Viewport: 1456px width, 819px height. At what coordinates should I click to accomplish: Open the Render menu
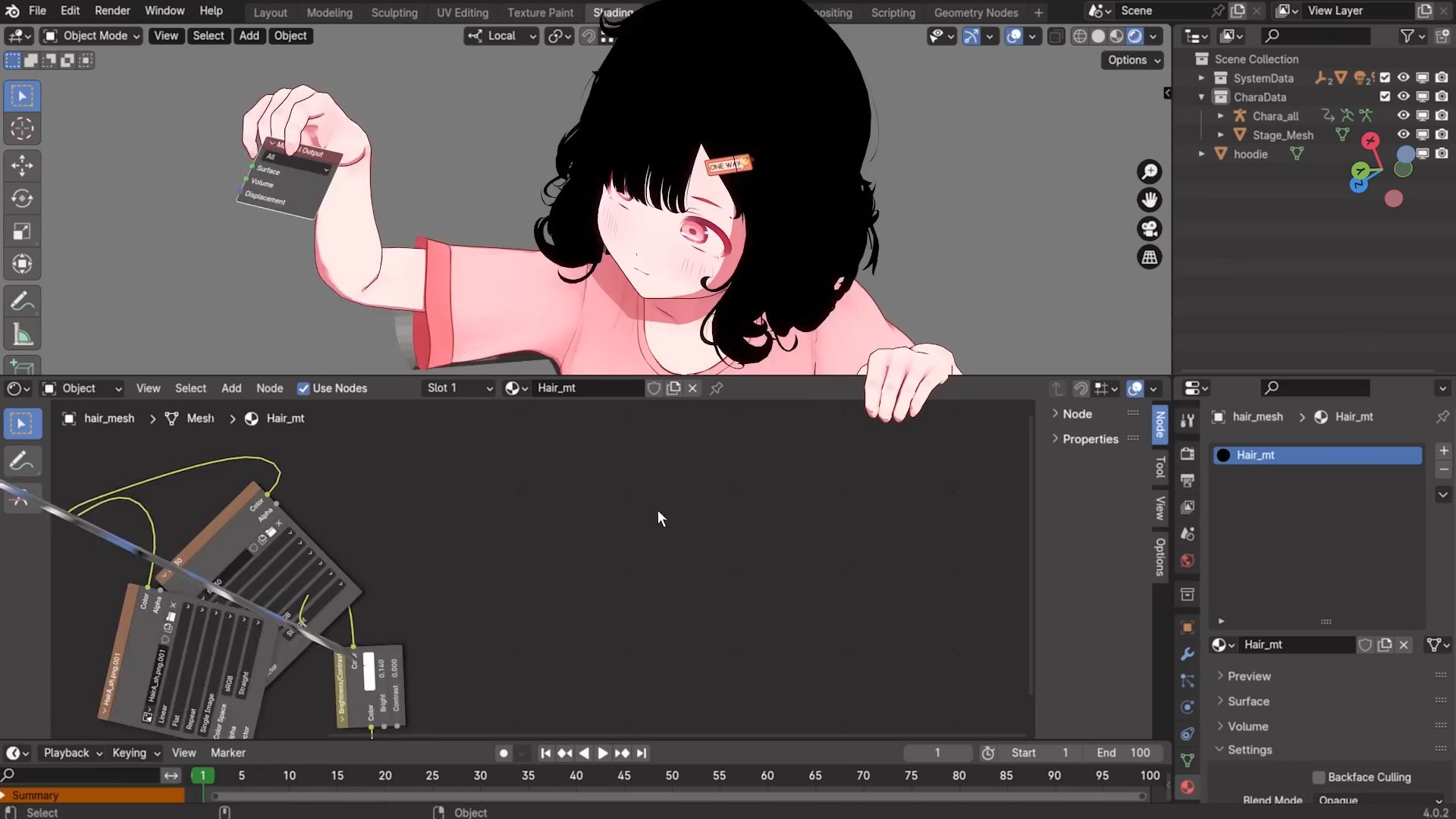point(112,11)
